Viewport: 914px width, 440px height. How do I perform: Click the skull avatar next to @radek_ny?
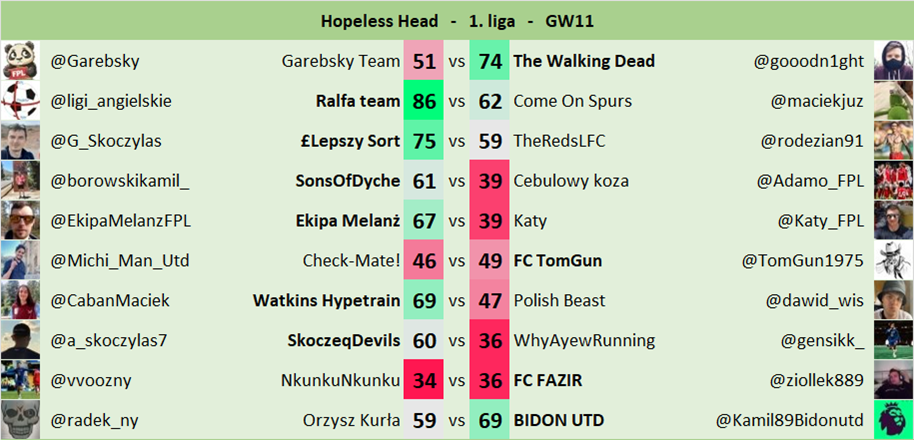[x=20, y=420]
